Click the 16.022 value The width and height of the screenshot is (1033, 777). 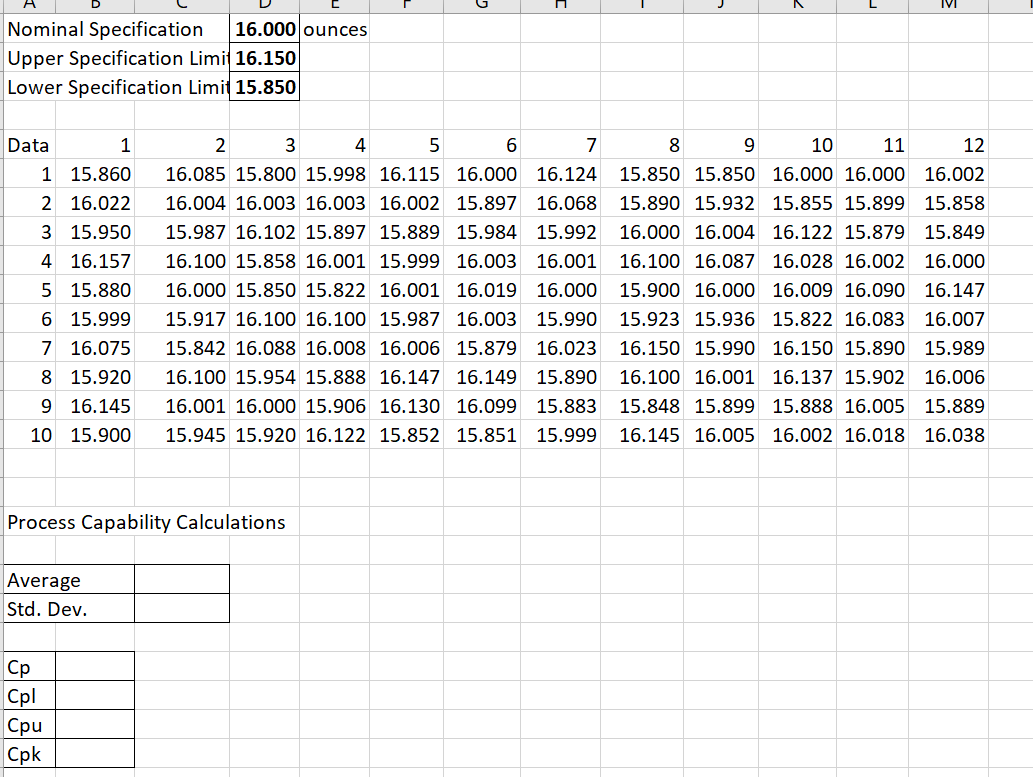coord(96,203)
